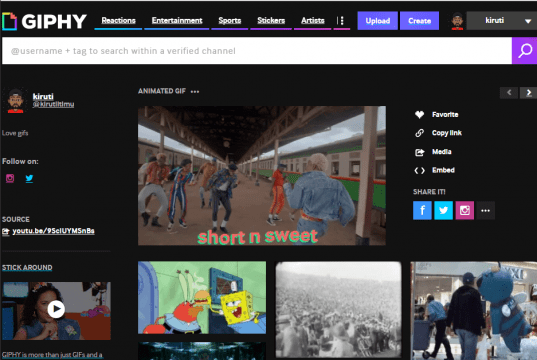Click the purple search magnifier button
The image size is (537, 360).
point(524,51)
